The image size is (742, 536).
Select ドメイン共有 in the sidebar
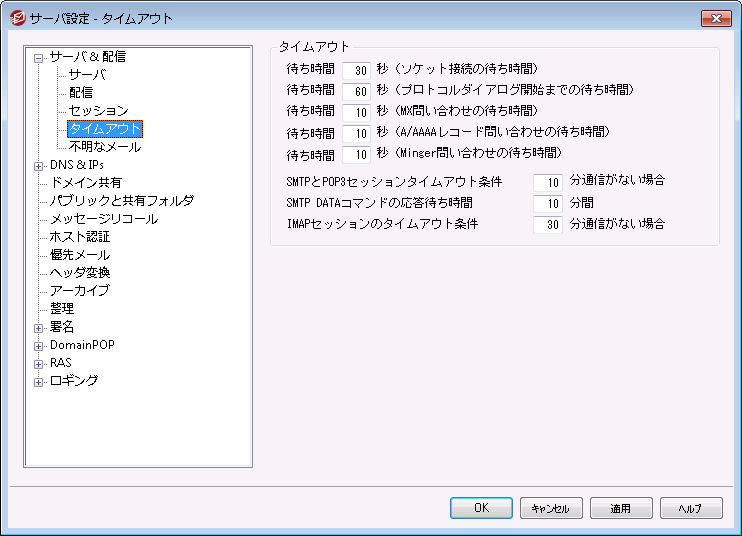click(86, 183)
